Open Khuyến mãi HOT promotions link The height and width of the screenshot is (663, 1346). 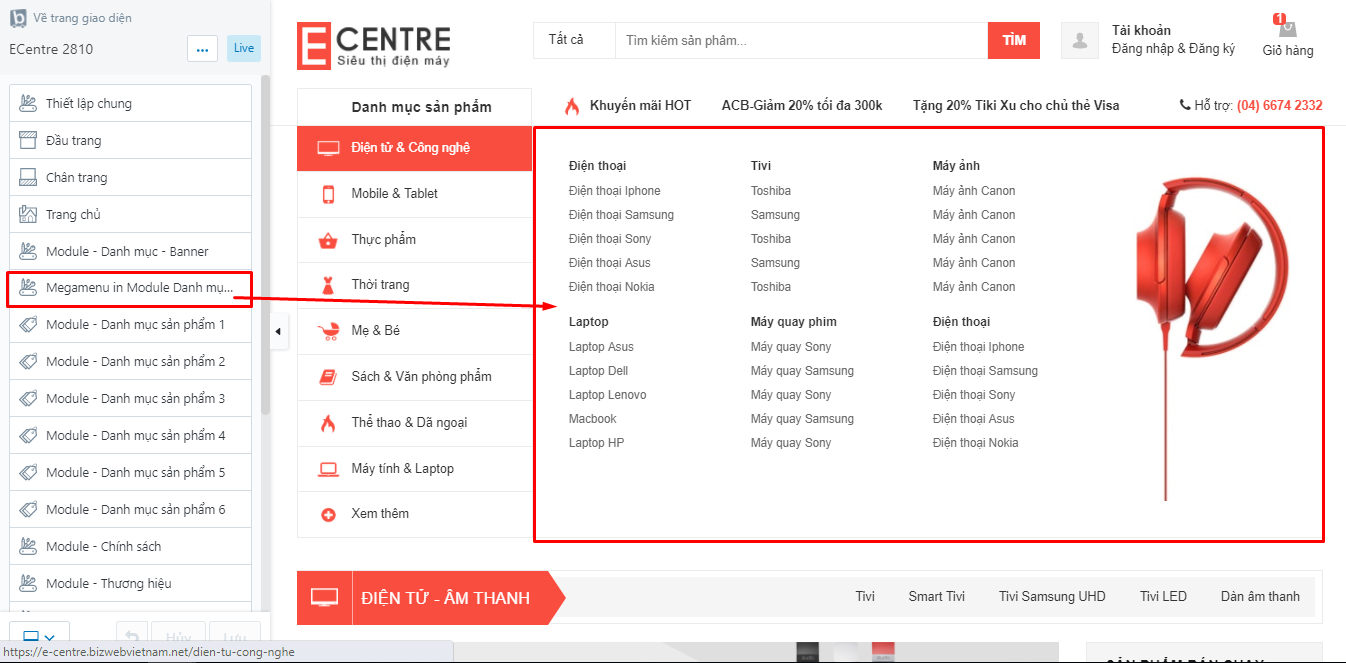point(640,105)
